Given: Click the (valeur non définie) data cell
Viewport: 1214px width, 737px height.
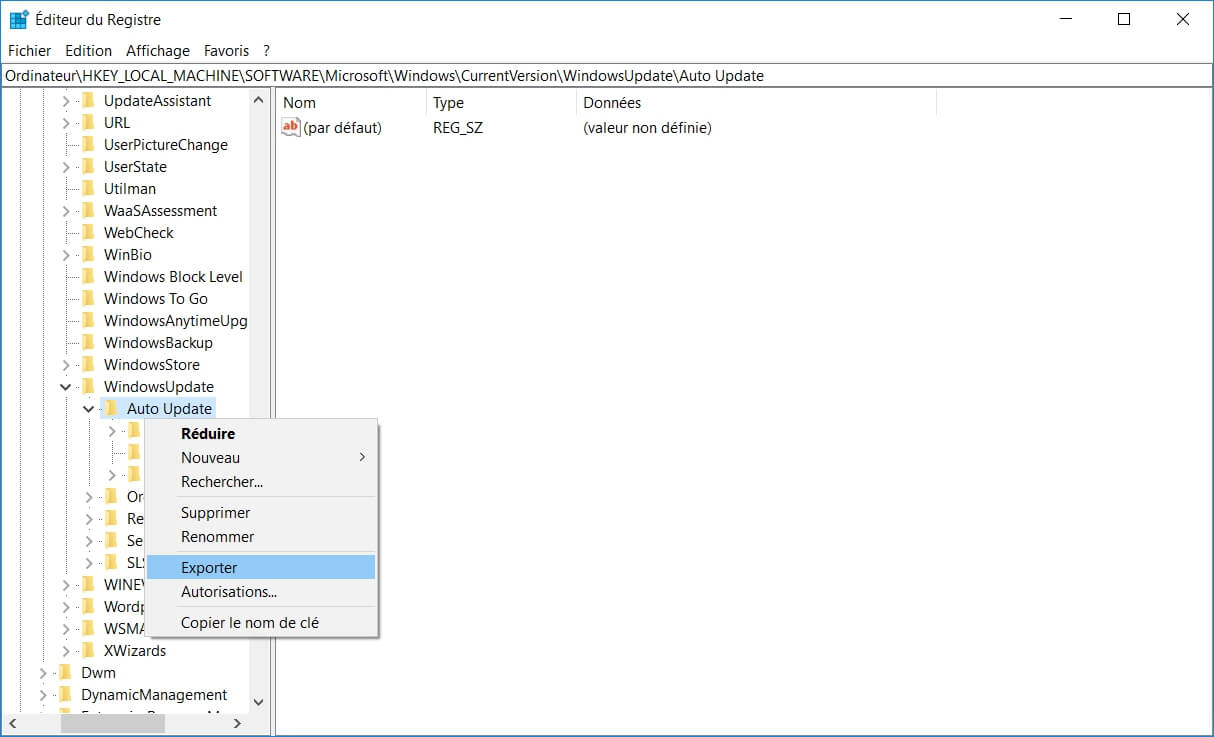Looking at the screenshot, I should pyautogui.click(x=647, y=127).
